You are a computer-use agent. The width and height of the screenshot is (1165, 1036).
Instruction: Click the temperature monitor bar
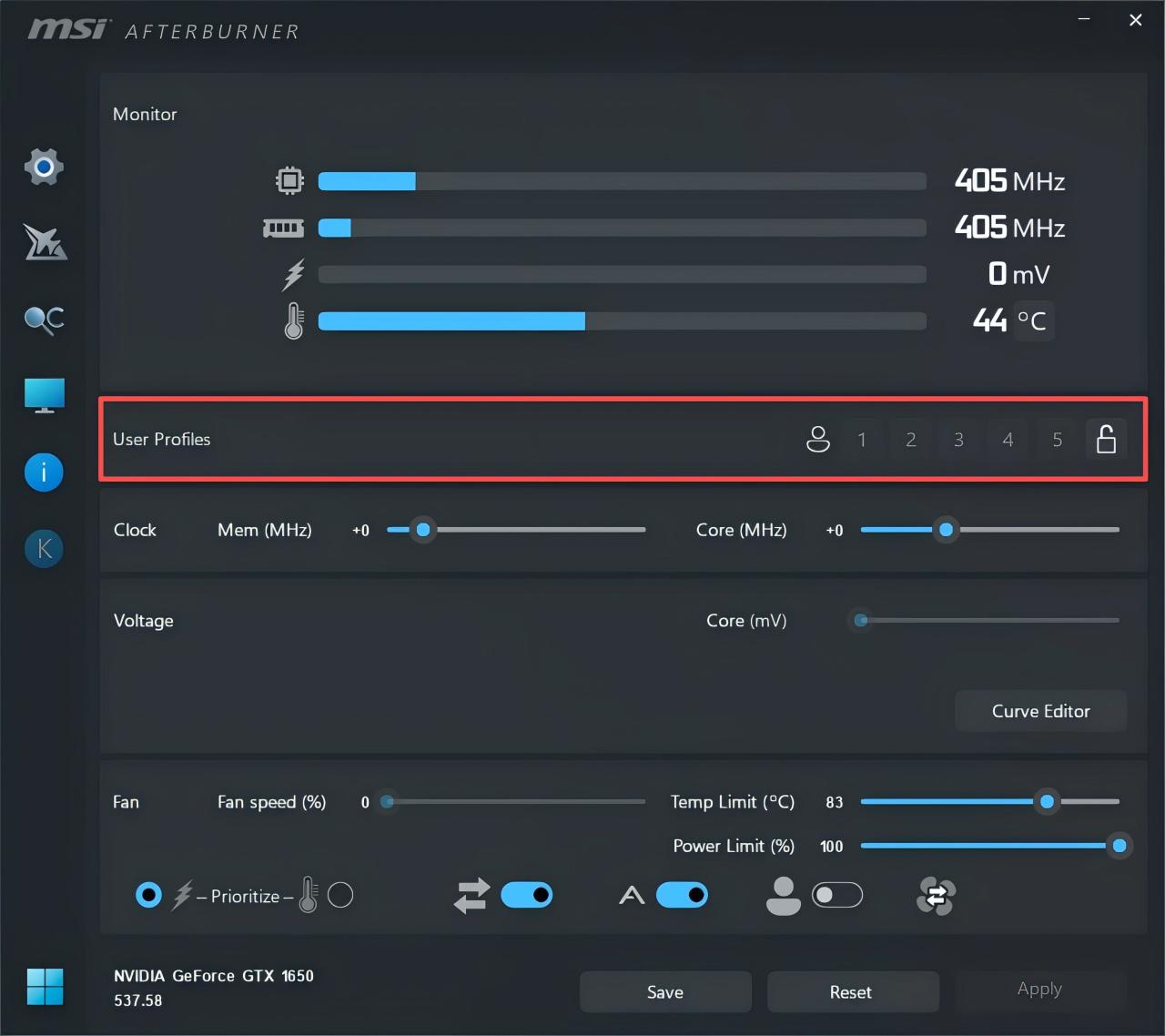(x=623, y=321)
